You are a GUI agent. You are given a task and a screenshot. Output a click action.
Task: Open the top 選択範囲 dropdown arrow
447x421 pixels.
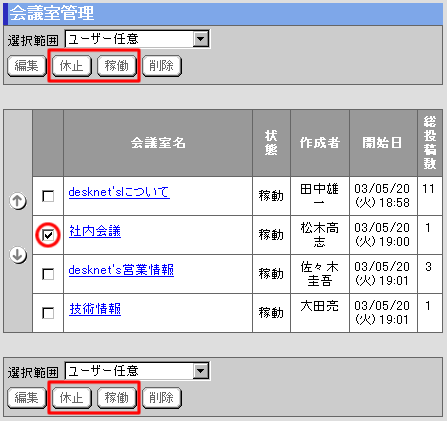[x=201, y=39]
